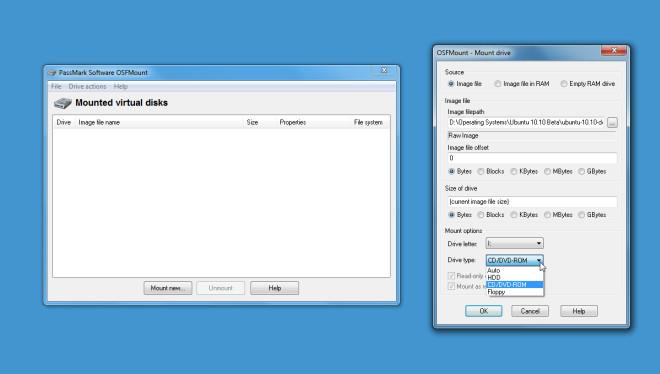Open the Help menu in OSFMount window
Image resolution: width=660 pixels, height=374 pixels.
[120, 87]
